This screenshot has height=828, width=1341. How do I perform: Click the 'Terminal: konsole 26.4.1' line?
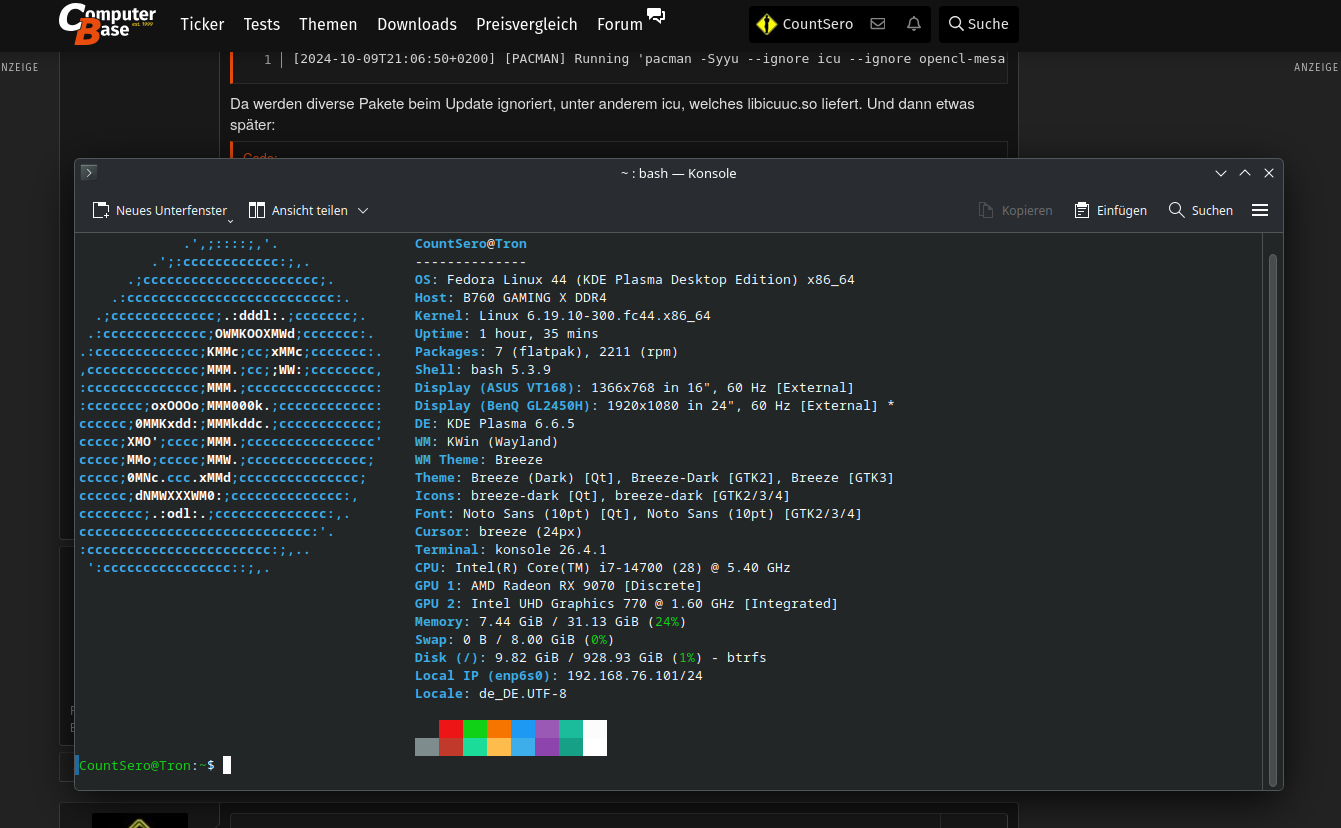tap(511, 549)
